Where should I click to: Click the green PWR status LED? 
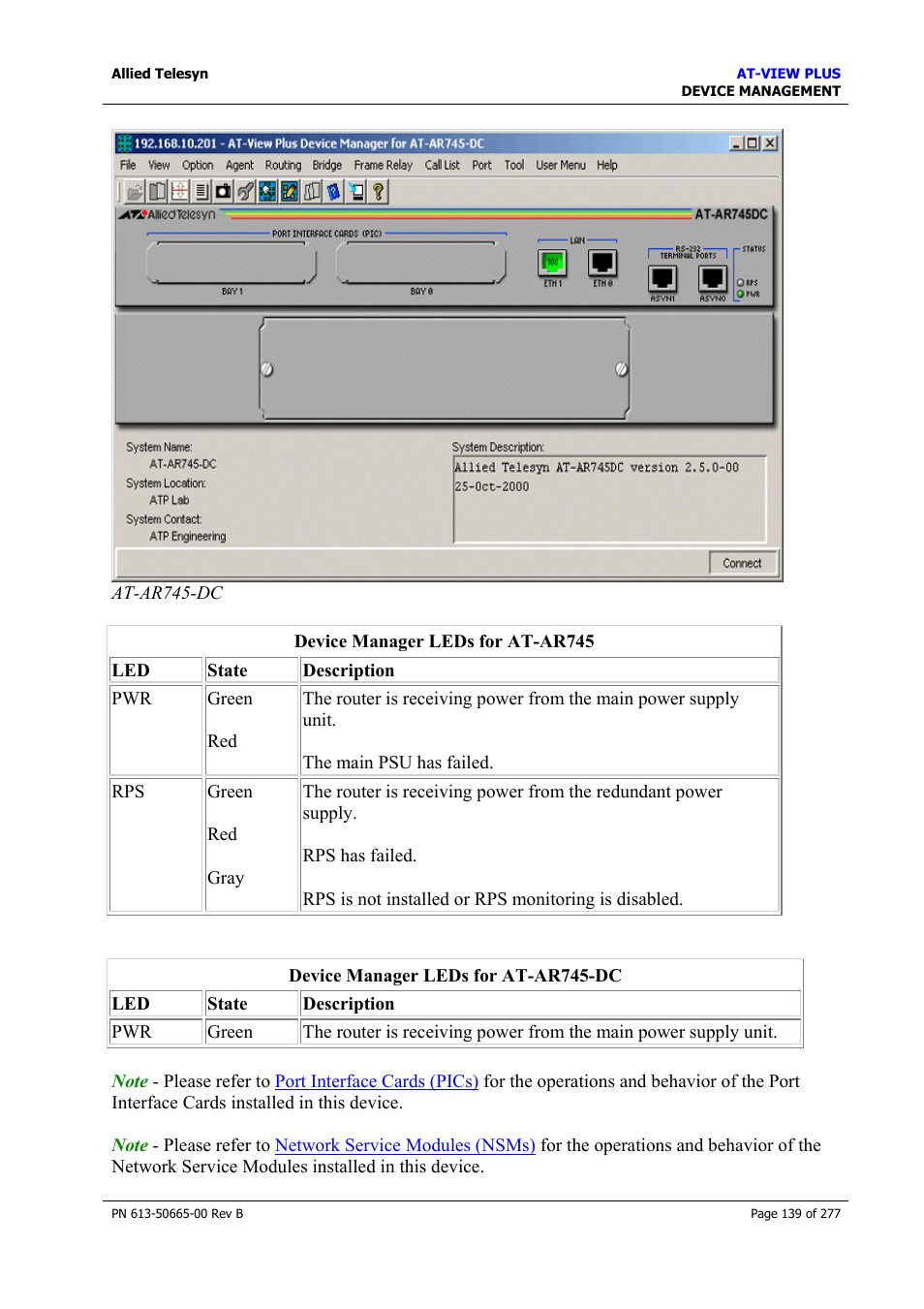click(741, 294)
